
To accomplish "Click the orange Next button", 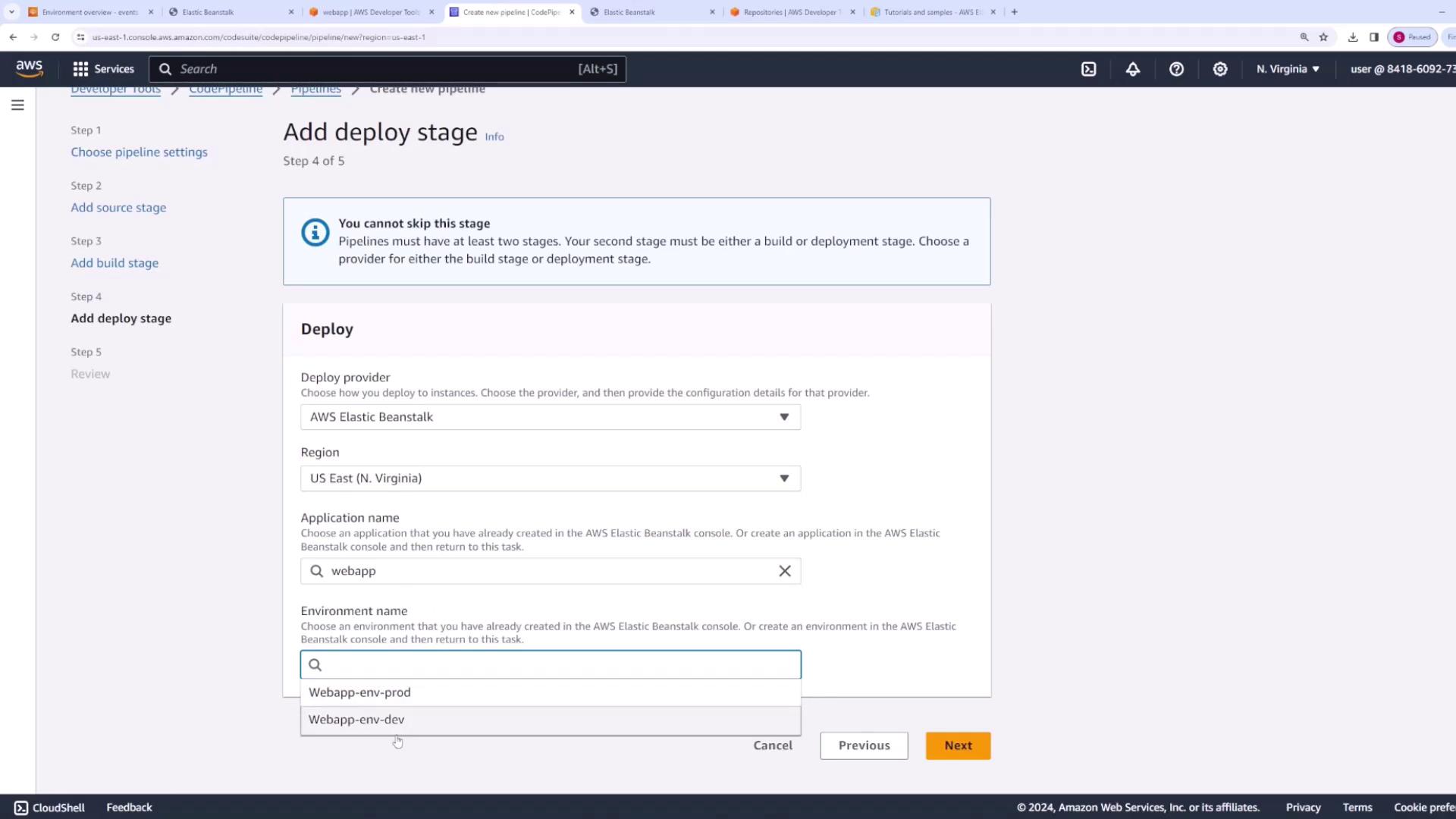I will point(958,745).
